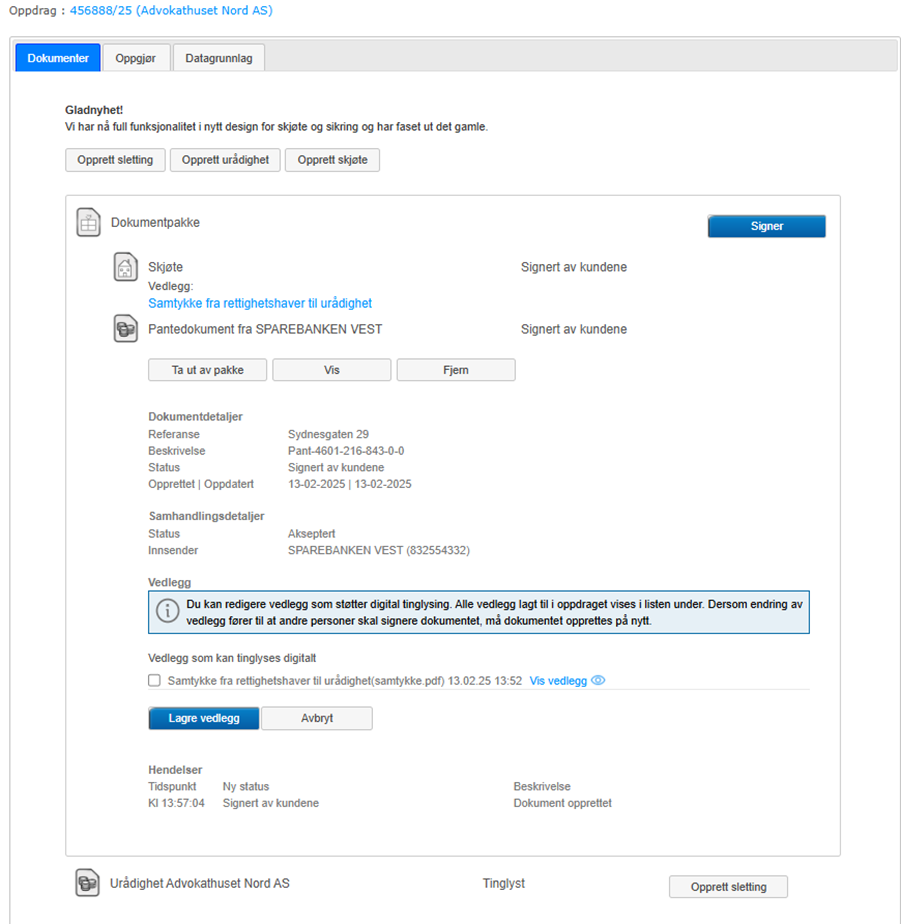Click the Vis button
Screen dimensions: 901x924
332,370
